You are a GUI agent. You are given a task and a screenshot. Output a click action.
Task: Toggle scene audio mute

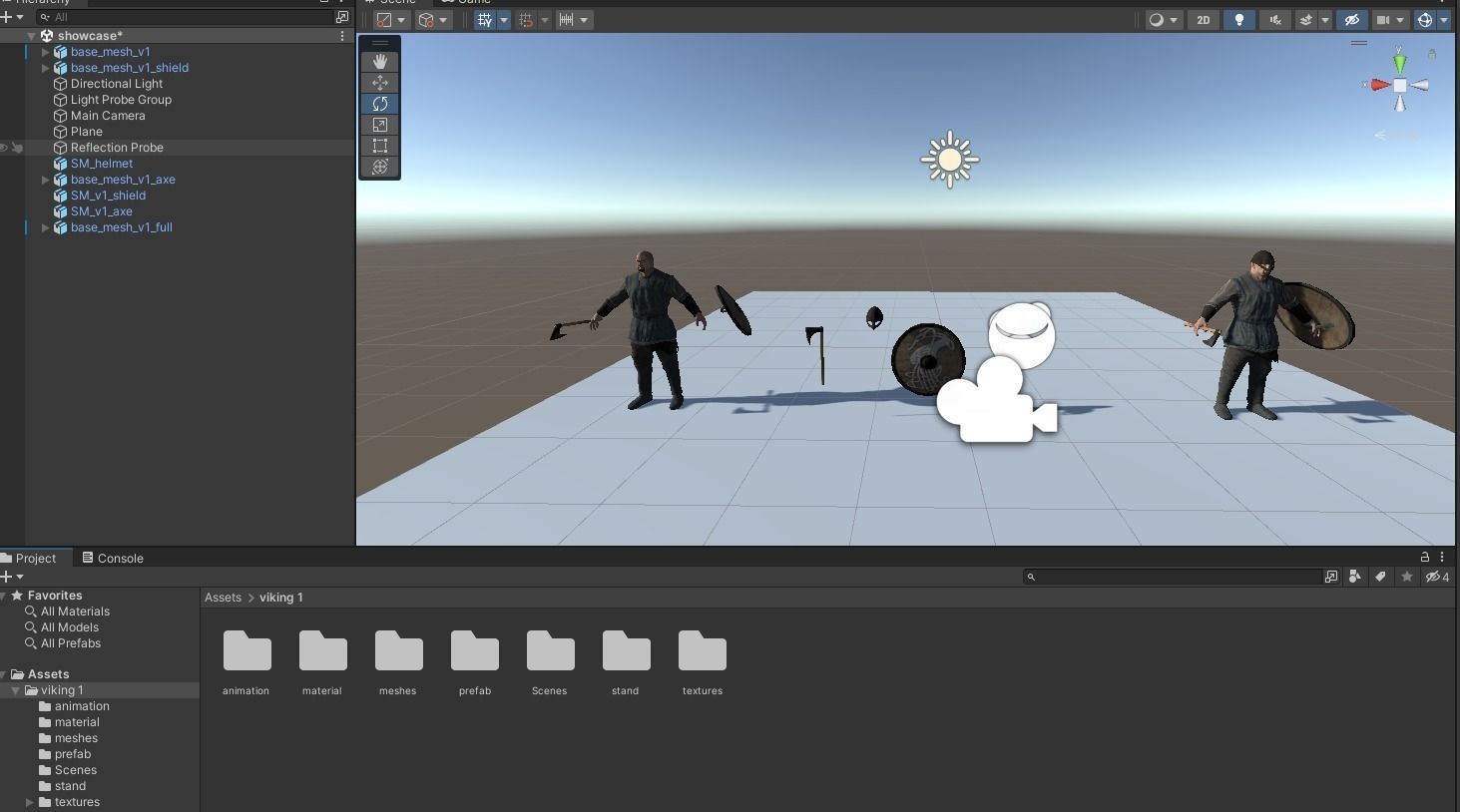tap(1275, 20)
